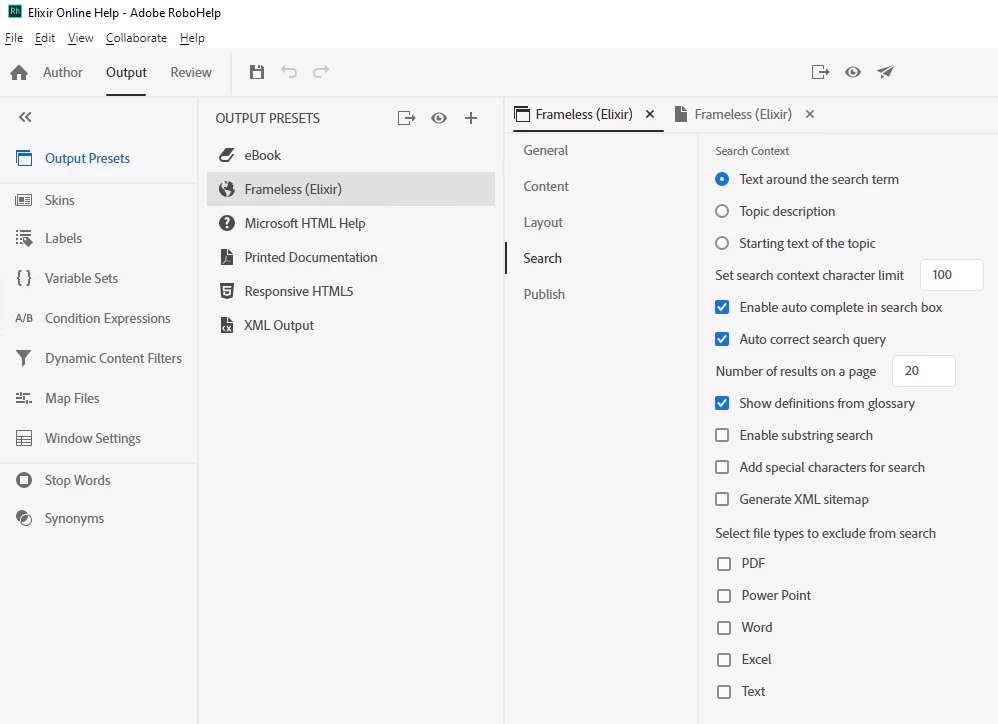The image size is (998, 724).
Task: Open the Collaborate menu
Action: pos(136,38)
